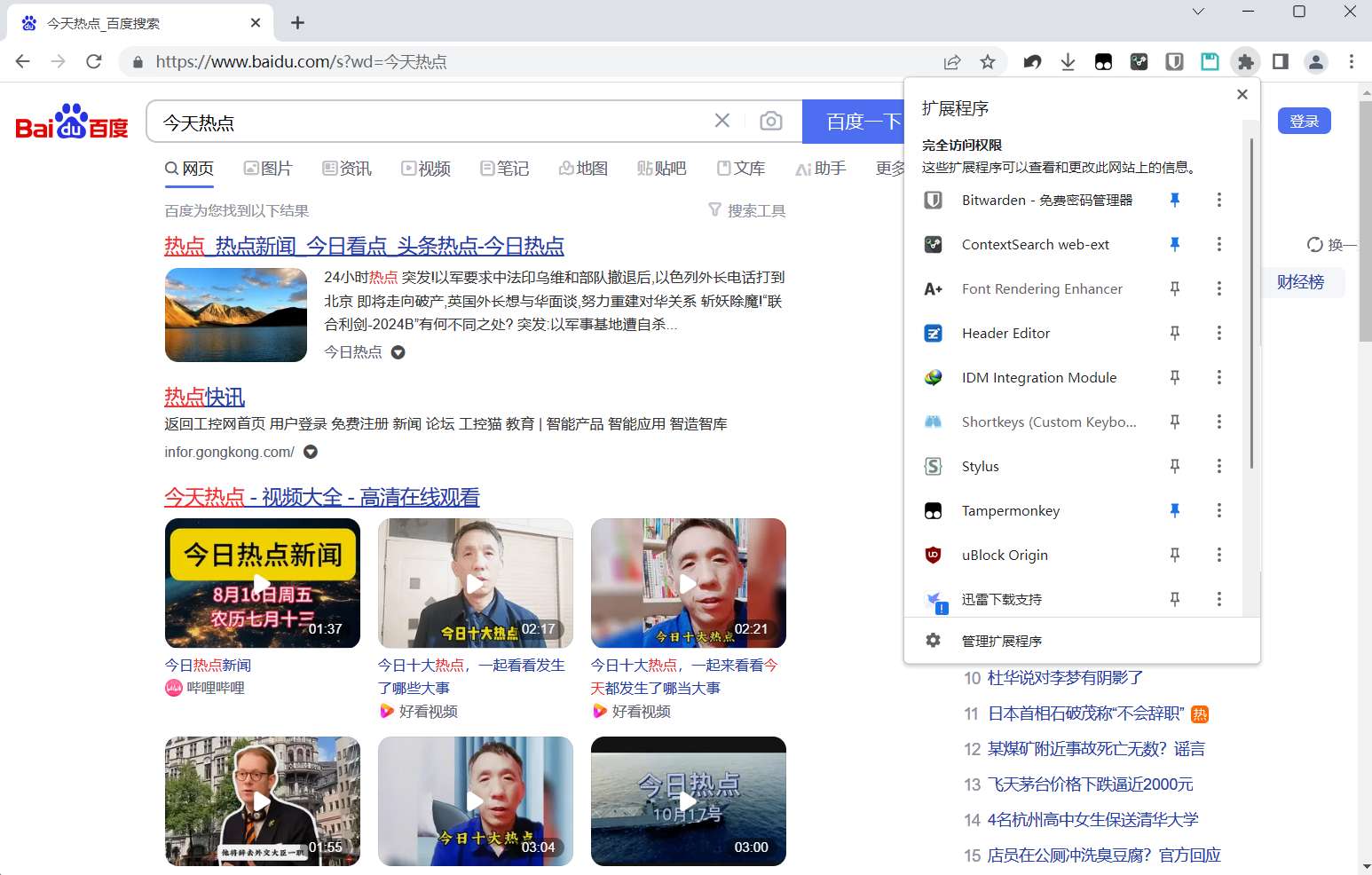Open the profile avatar icon
Screen dimensions: 1372x875
tap(1316, 61)
